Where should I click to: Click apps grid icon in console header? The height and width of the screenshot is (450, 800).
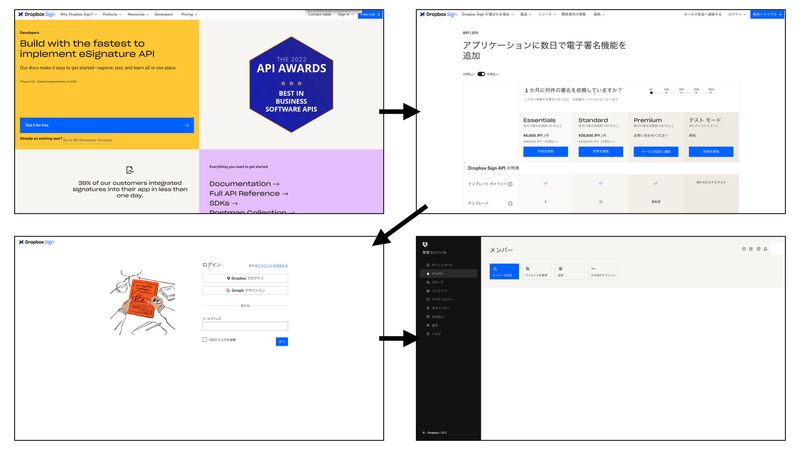pyautogui.click(x=751, y=249)
